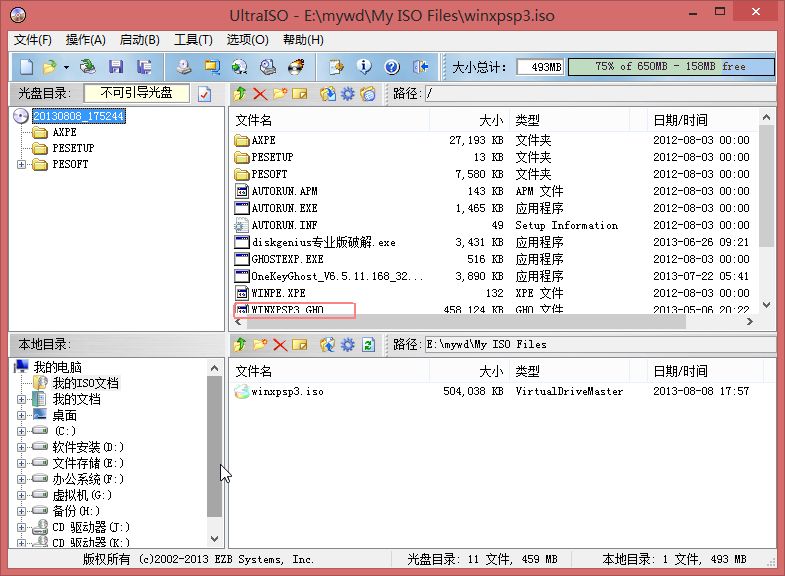Click folder icon right of image gear
This screenshot has width=785, height=576.
368,94
